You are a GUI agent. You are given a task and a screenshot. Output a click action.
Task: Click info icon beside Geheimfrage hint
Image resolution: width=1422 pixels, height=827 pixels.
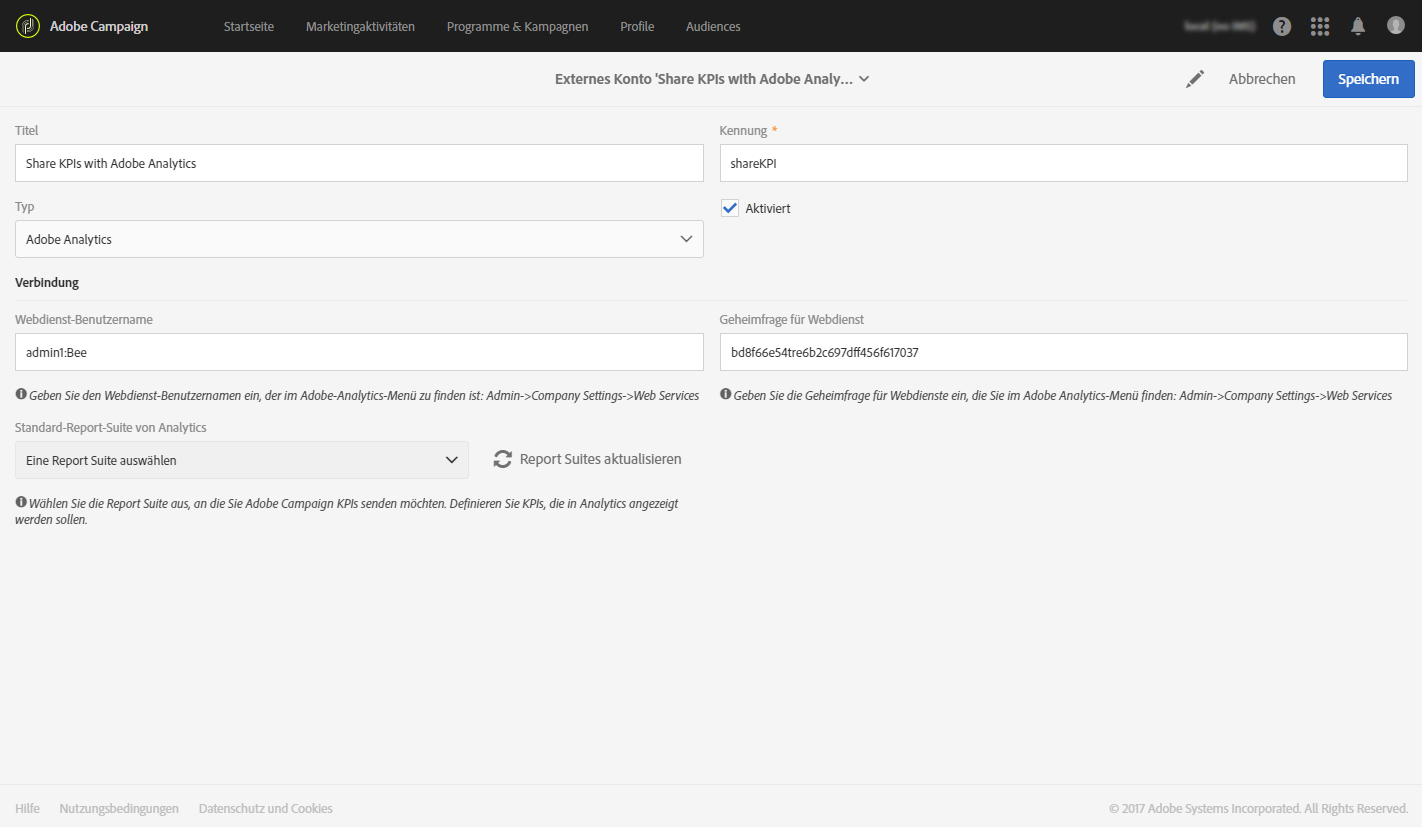(x=725, y=395)
